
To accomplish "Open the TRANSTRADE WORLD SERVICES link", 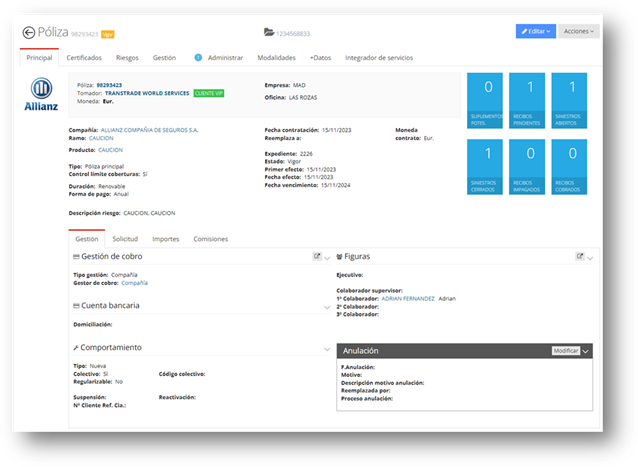I will click(147, 93).
